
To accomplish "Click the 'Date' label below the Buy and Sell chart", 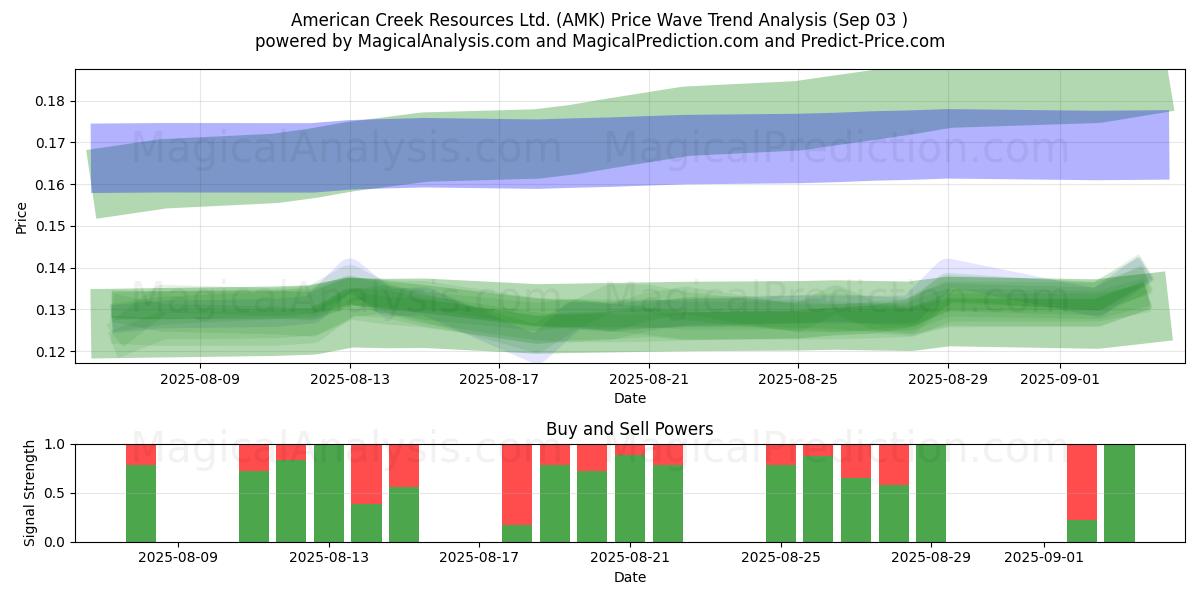I will click(630, 577).
